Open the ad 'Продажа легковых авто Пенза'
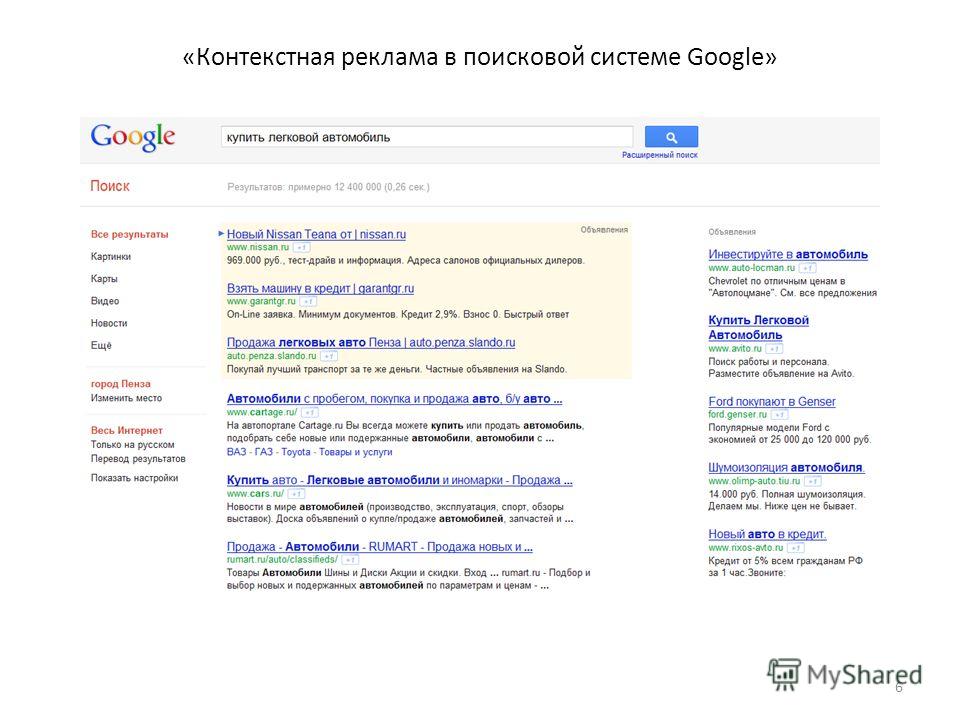Screen dimensions: 960x720 pyautogui.click(x=371, y=342)
